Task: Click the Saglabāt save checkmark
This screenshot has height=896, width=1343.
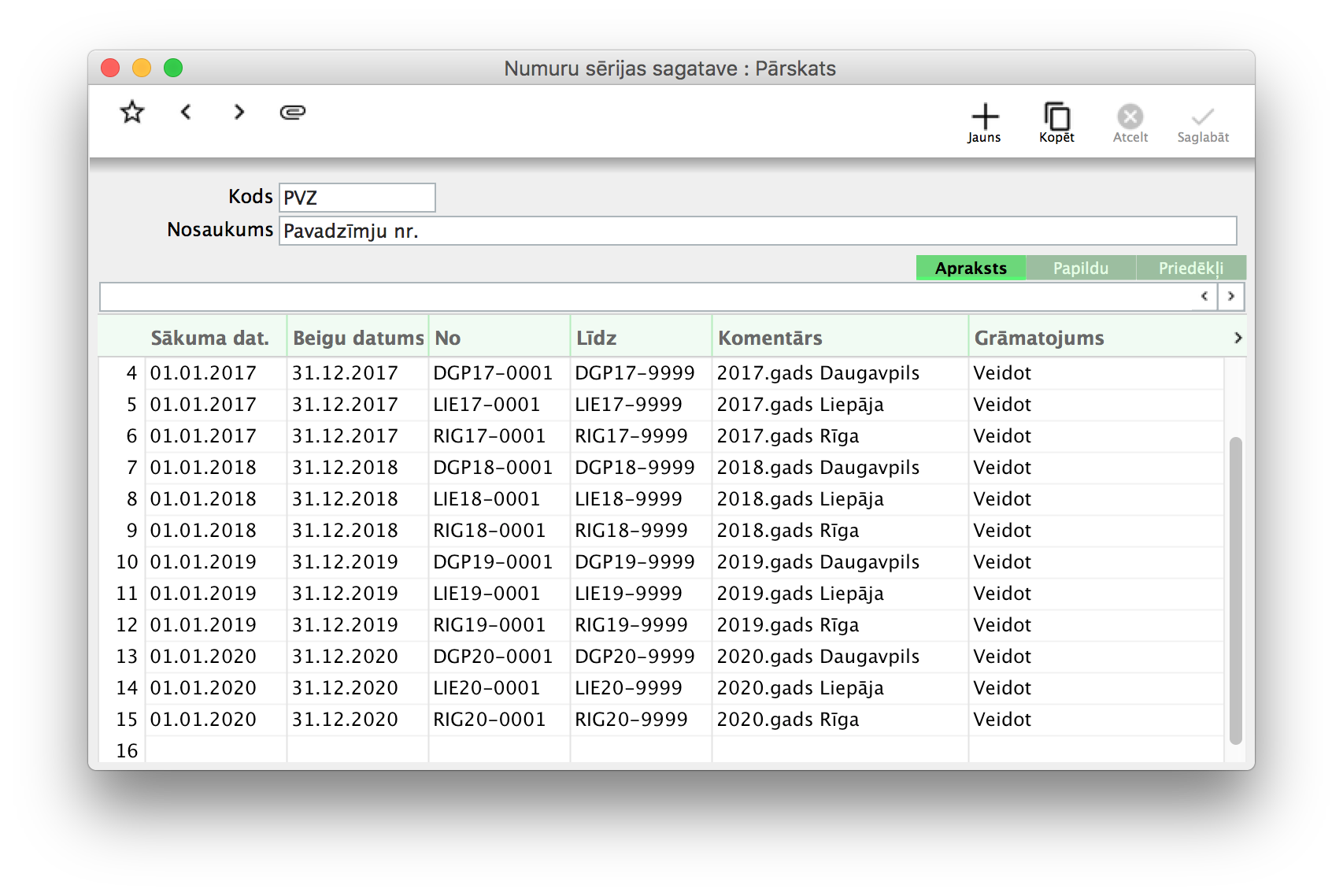Action: point(1202,122)
